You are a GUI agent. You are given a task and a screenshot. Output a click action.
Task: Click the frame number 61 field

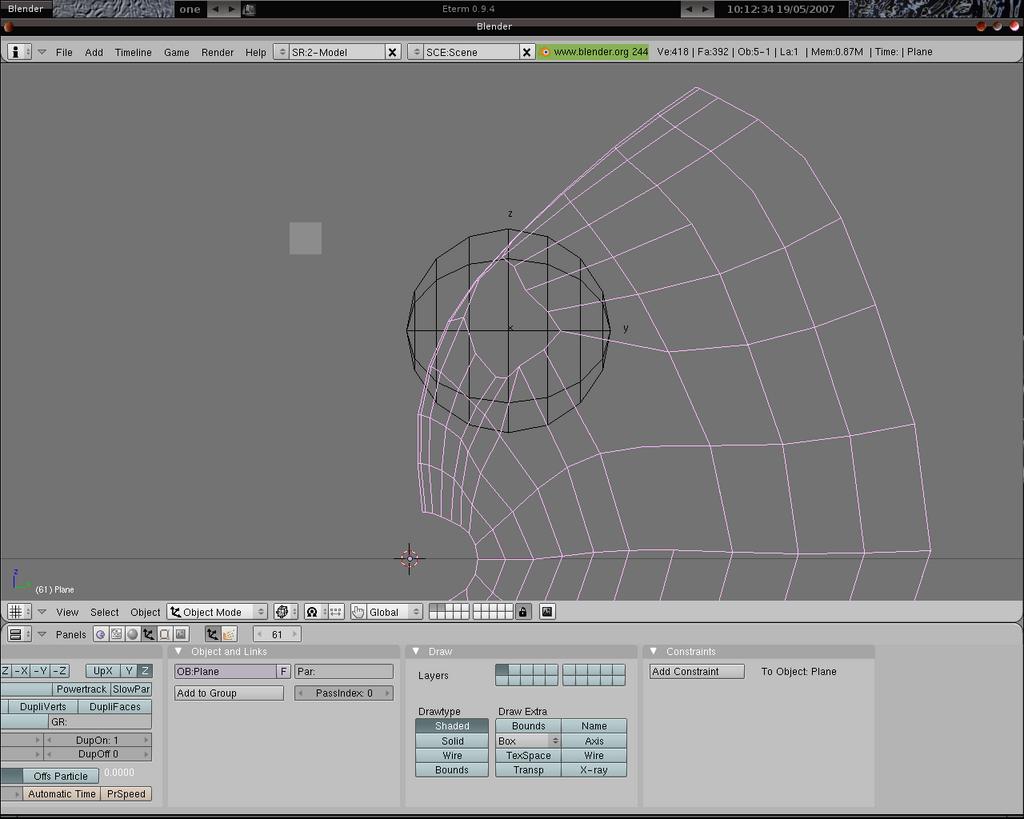point(277,634)
